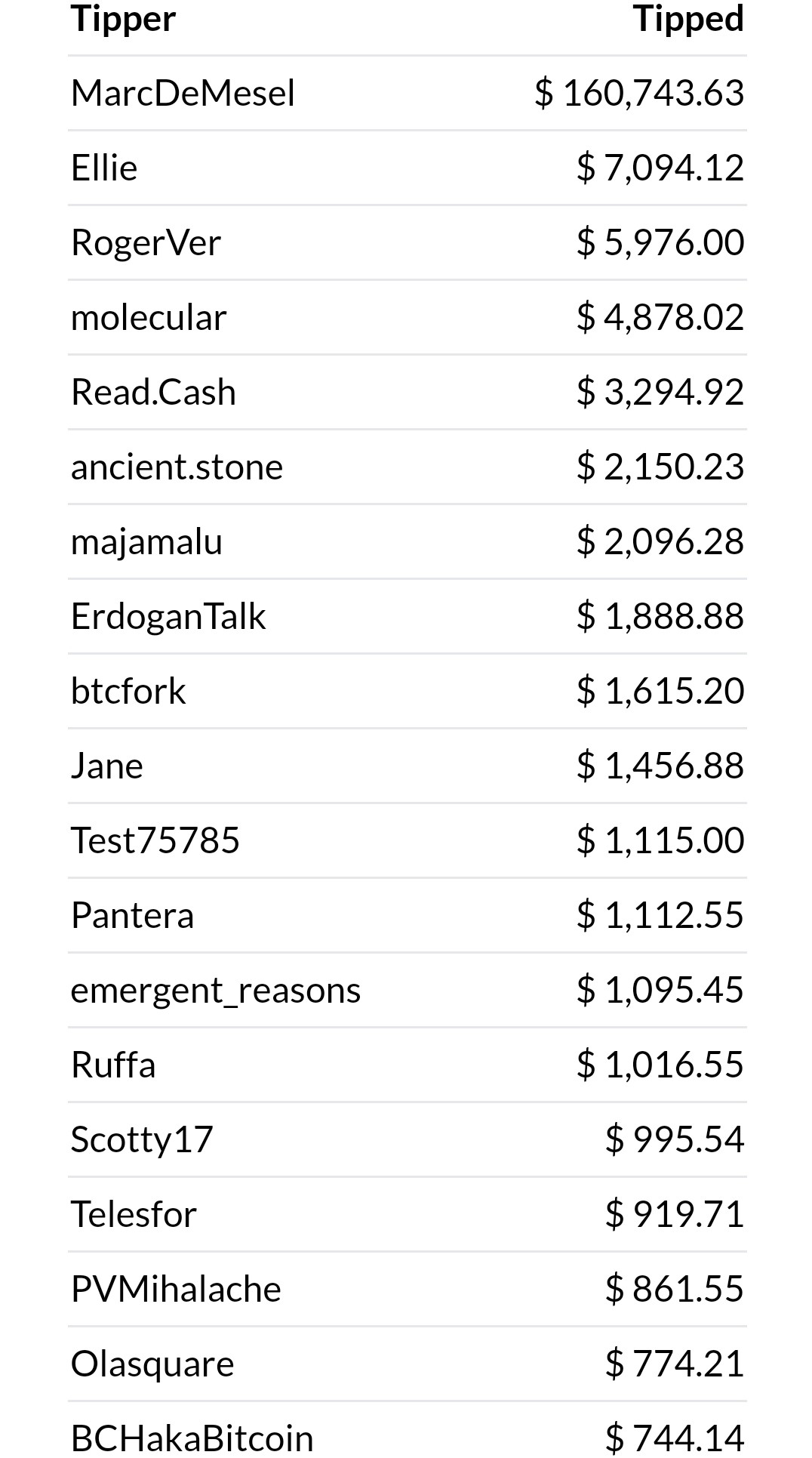
Task: Select emergent_reasons tipper name
Action: (216, 990)
